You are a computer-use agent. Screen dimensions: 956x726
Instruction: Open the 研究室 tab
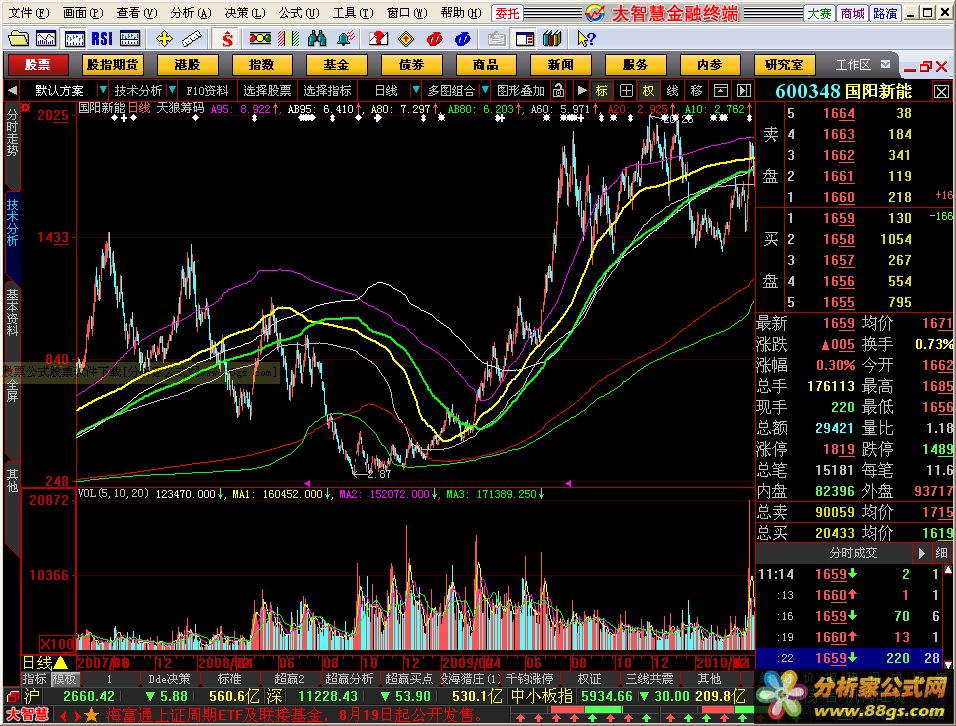[x=784, y=65]
